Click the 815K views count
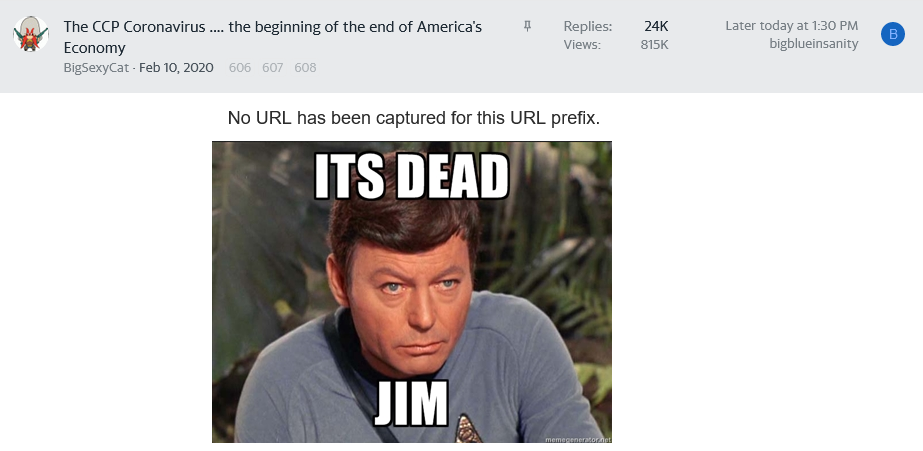The image size is (923, 451). [x=655, y=45]
